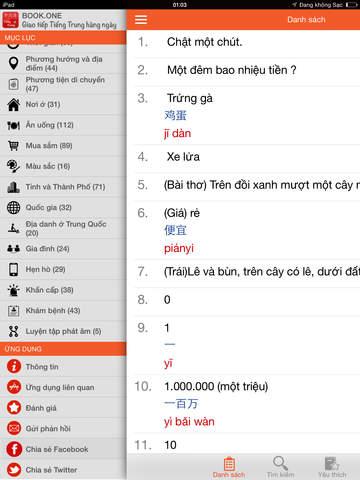Open Đánh giá to rate the app
The width and height of the screenshot is (360, 480).
click(63, 408)
